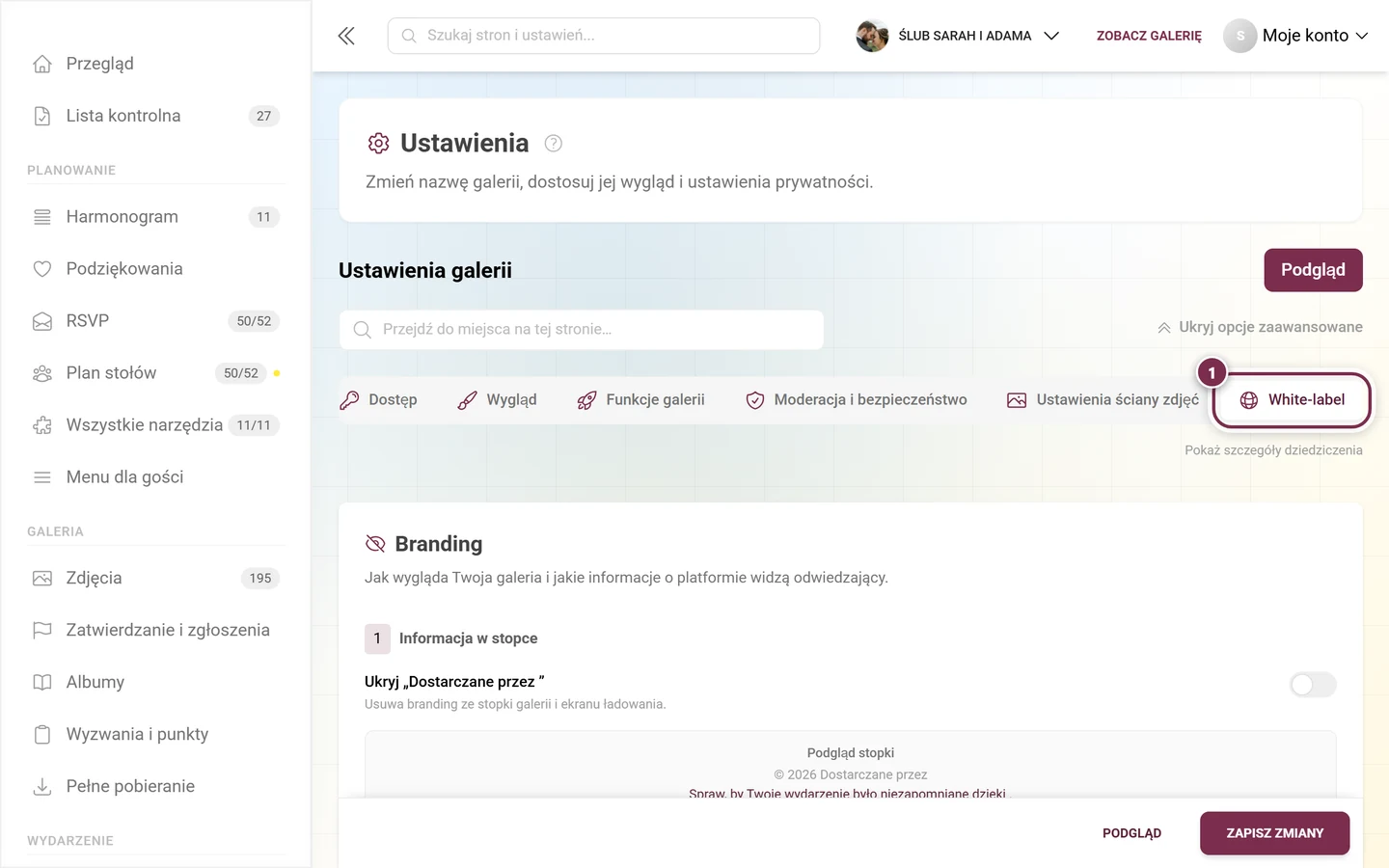Click the Branding section heading
The width and height of the screenshot is (1389, 868).
tap(439, 544)
